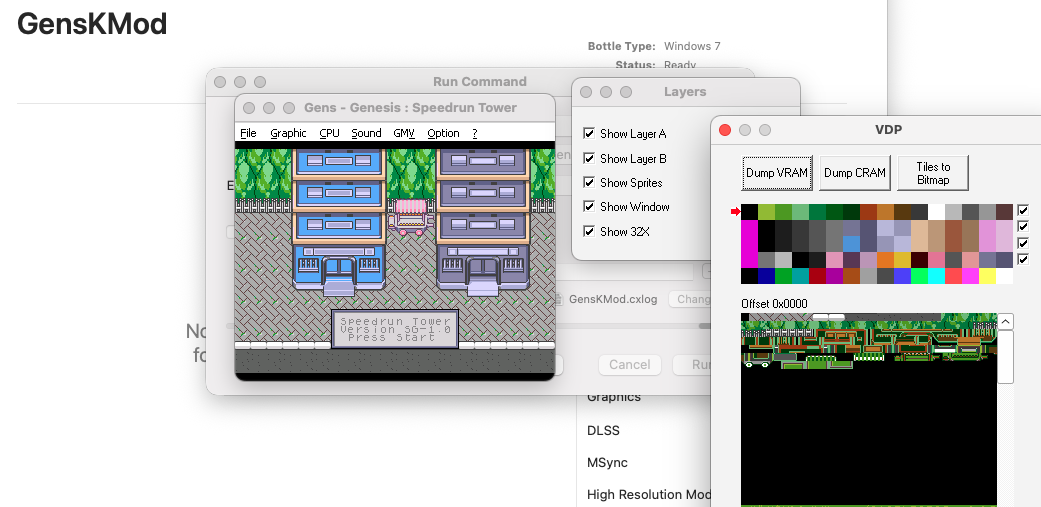
Task: Click the MSync setting label
Action: click(607, 463)
